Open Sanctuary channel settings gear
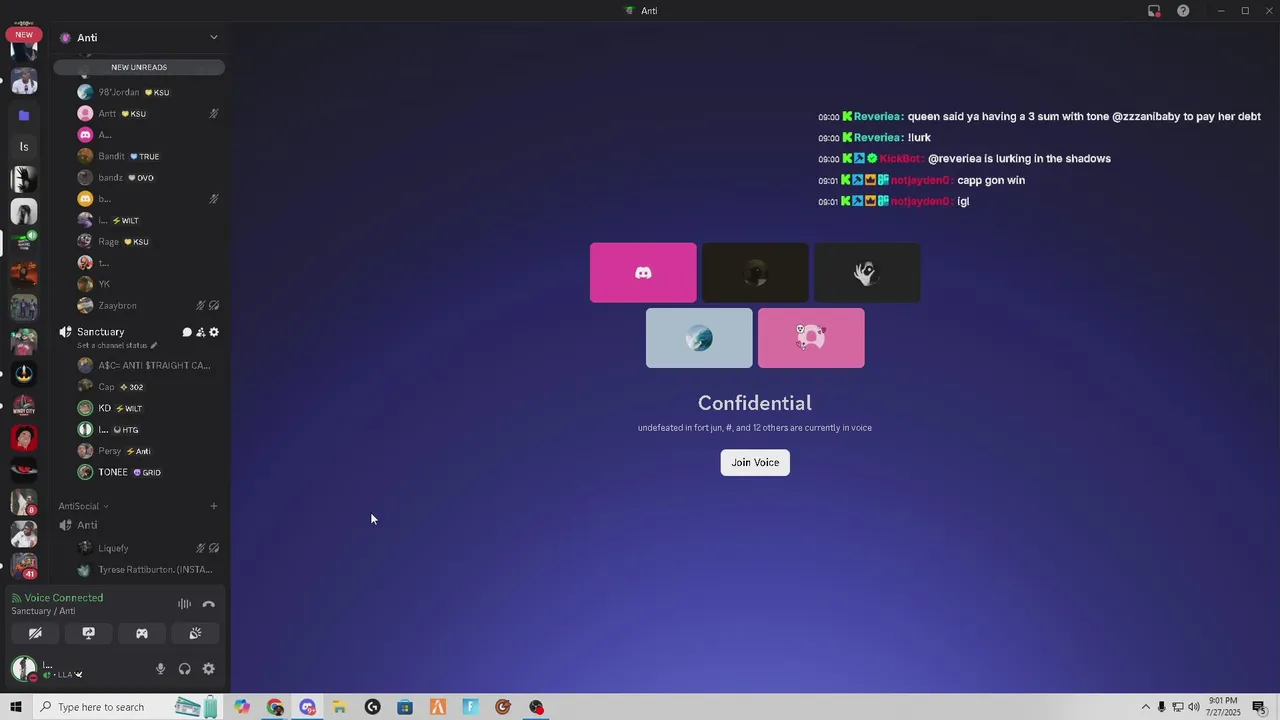Viewport: 1280px width, 720px height. [214, 332]
